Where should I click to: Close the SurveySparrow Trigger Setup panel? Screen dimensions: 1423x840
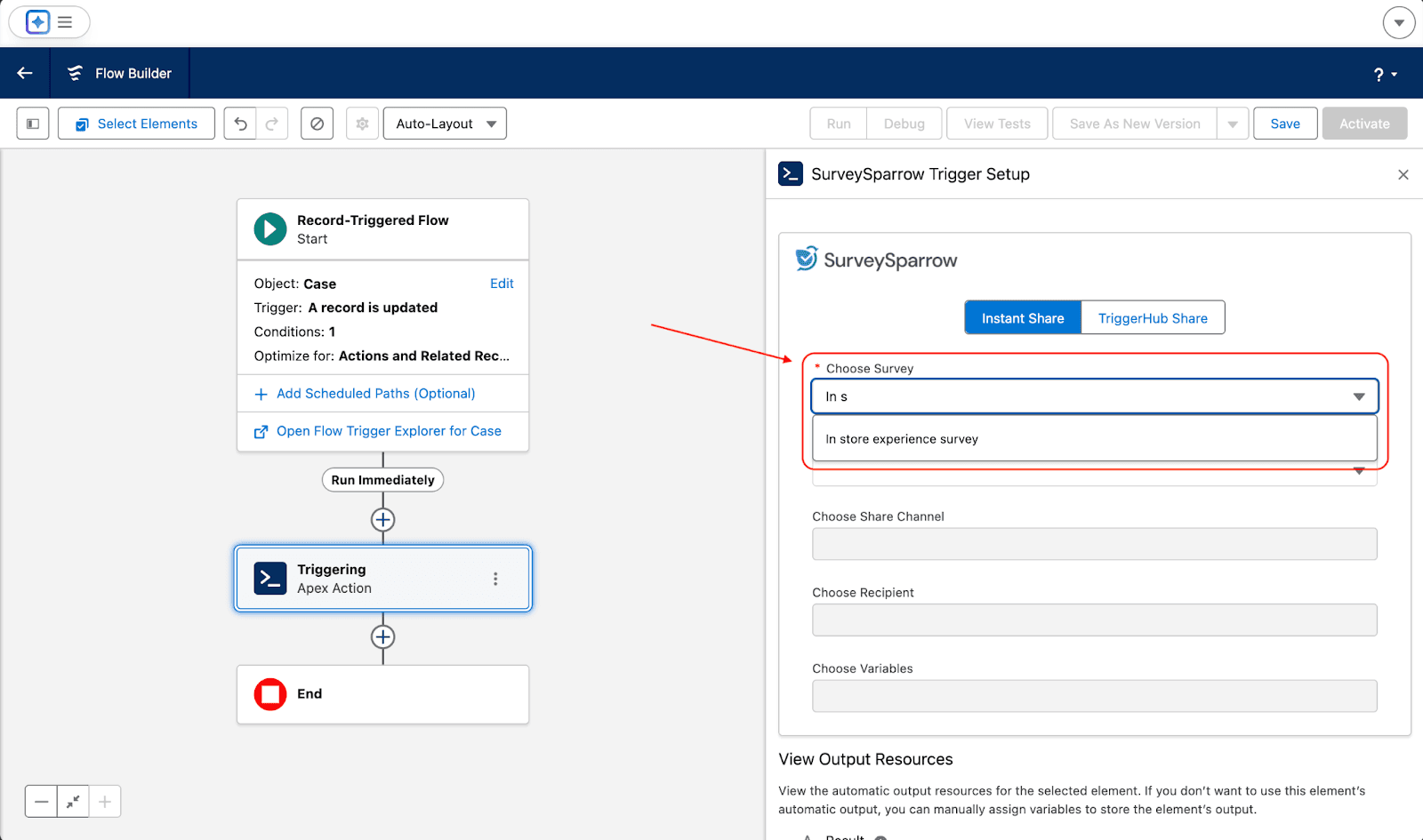click(x=1403, y=175)
